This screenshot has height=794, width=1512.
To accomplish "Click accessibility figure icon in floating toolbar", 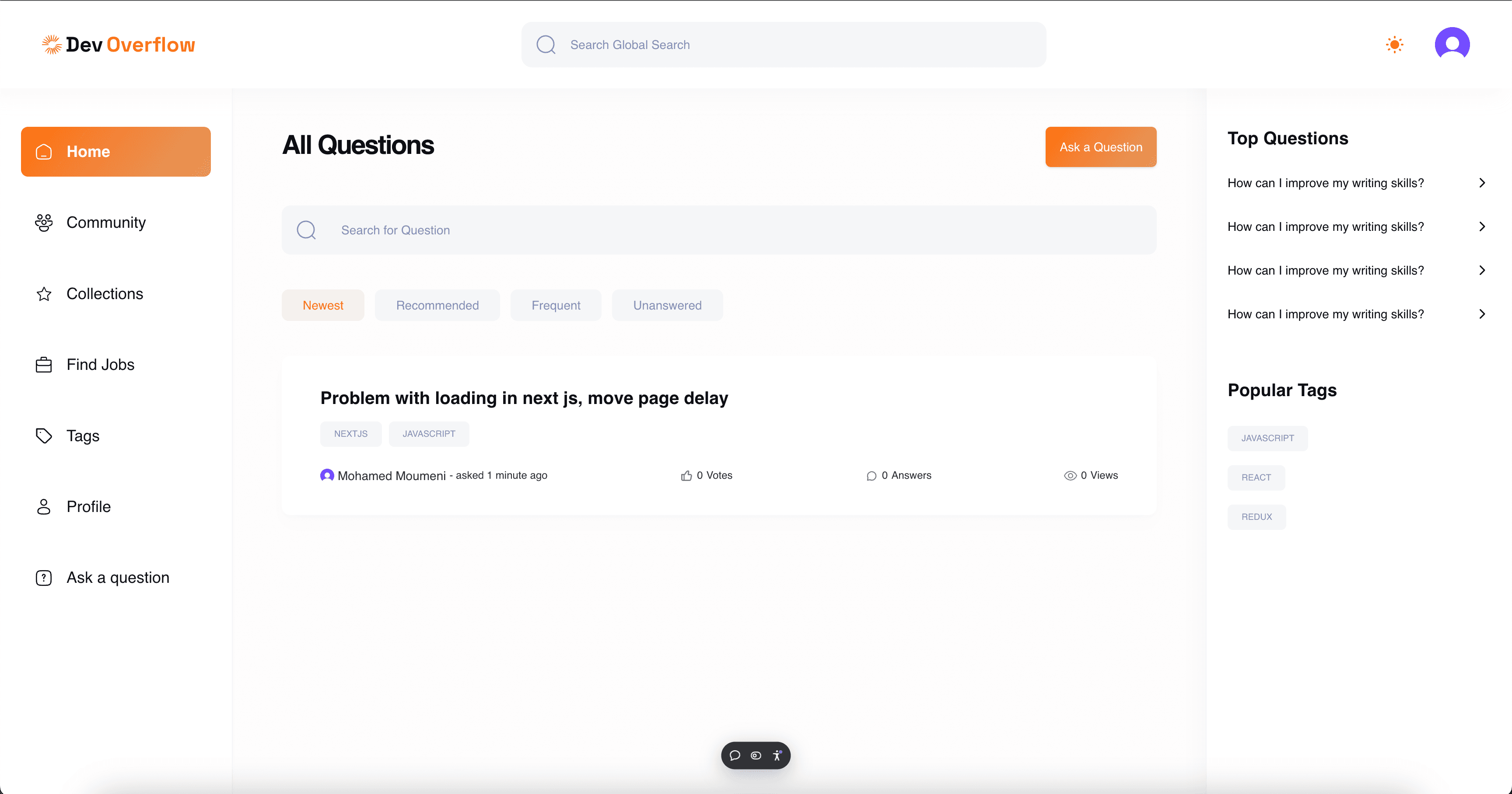I will (777, 755).
